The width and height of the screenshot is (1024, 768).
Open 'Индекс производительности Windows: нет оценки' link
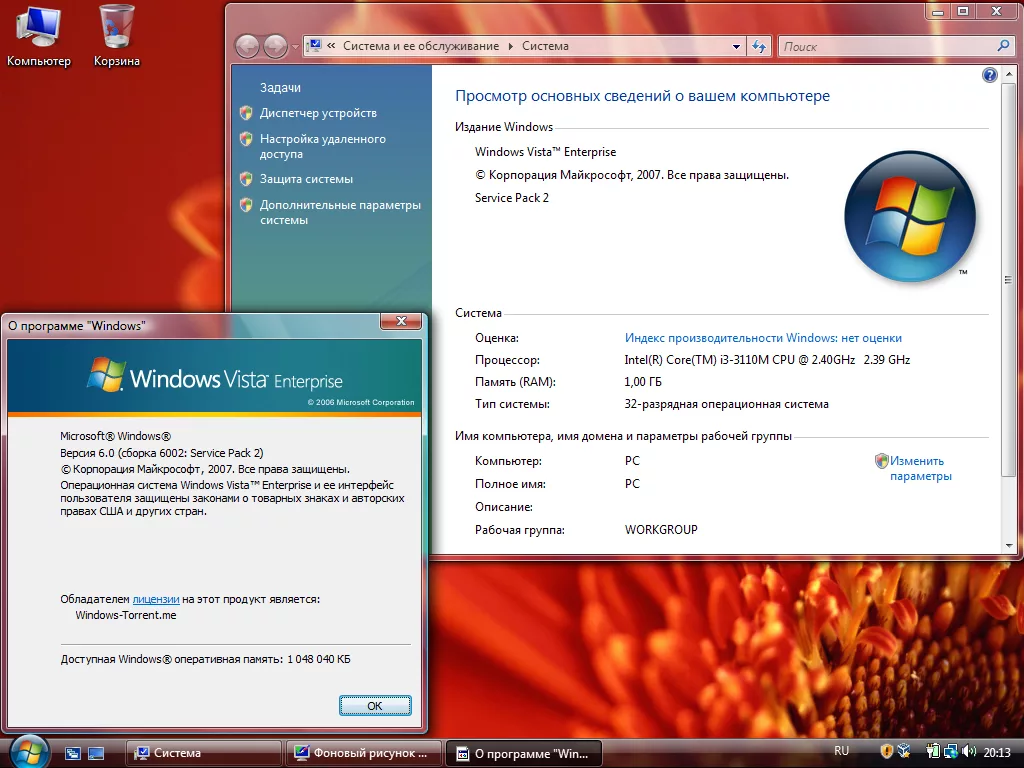coord(763,338)
